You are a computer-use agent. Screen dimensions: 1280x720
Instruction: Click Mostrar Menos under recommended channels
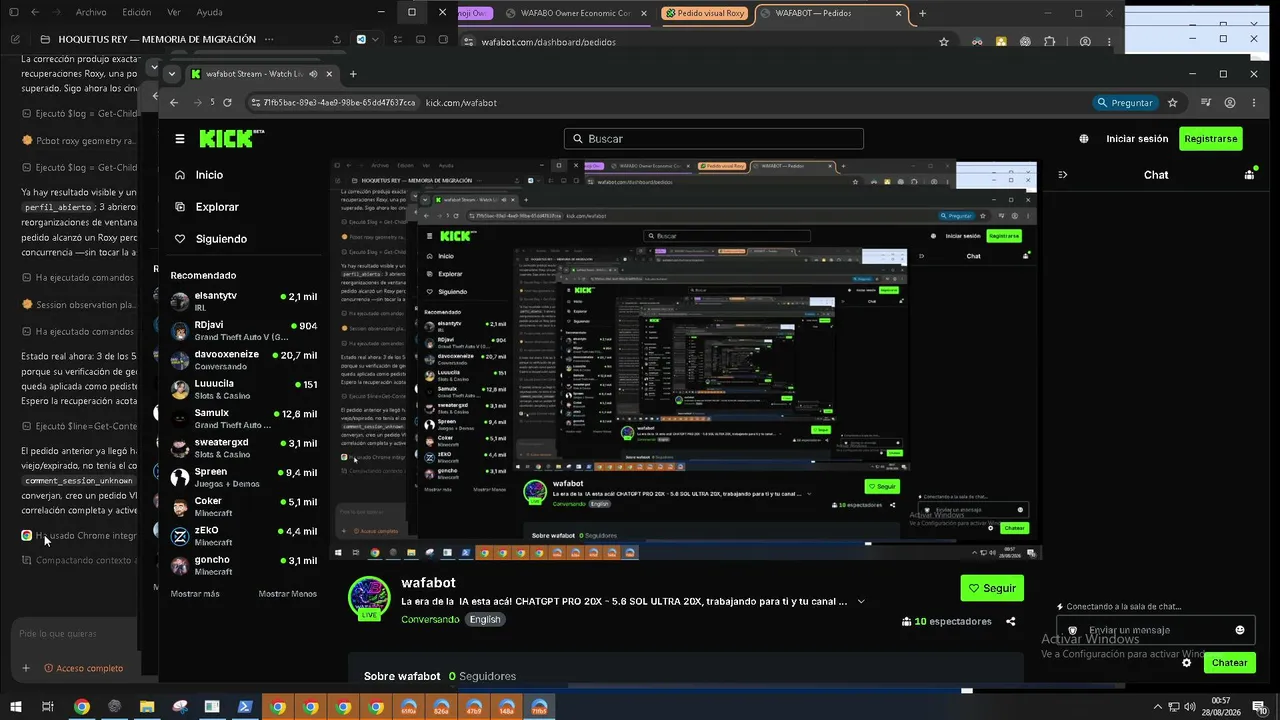(x=288, y=594)
